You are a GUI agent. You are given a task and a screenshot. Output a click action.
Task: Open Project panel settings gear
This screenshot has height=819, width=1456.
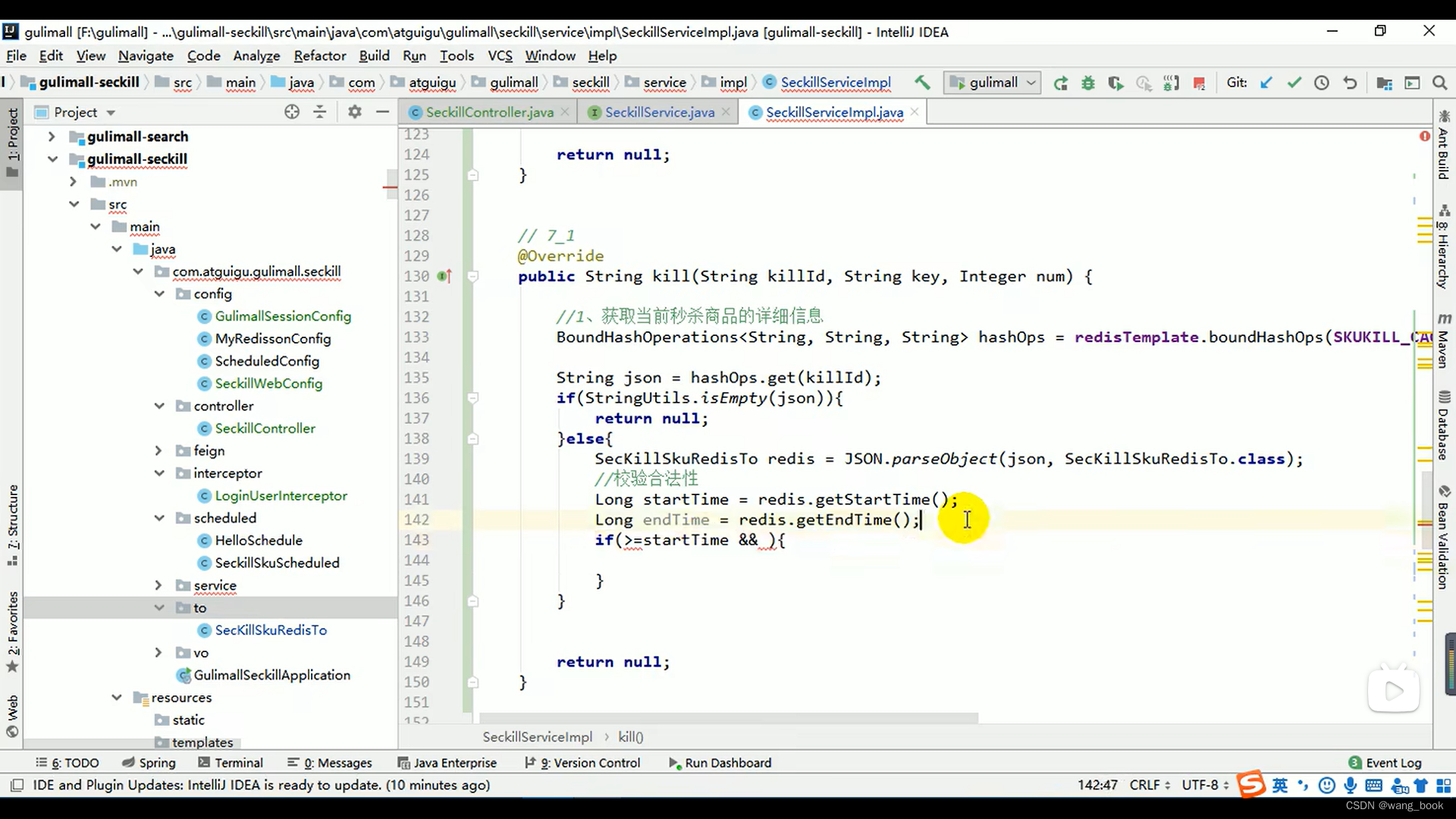tap(354, 112)
